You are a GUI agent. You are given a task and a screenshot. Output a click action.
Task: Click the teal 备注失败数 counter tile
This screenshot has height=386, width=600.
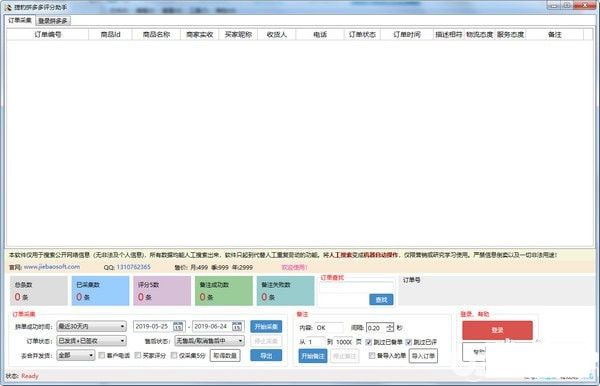click(285, 291)
